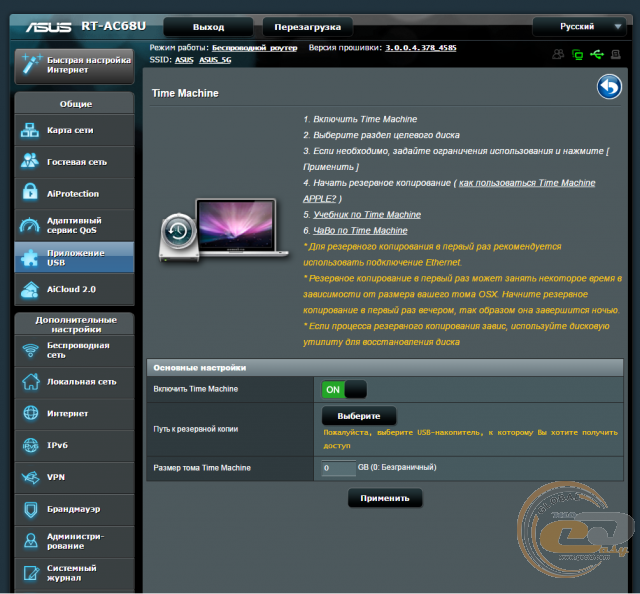Image resolution: width=640 pixels, height=594 pixels.
Task: Click the printer status icon in header
Action: (616, 54)
